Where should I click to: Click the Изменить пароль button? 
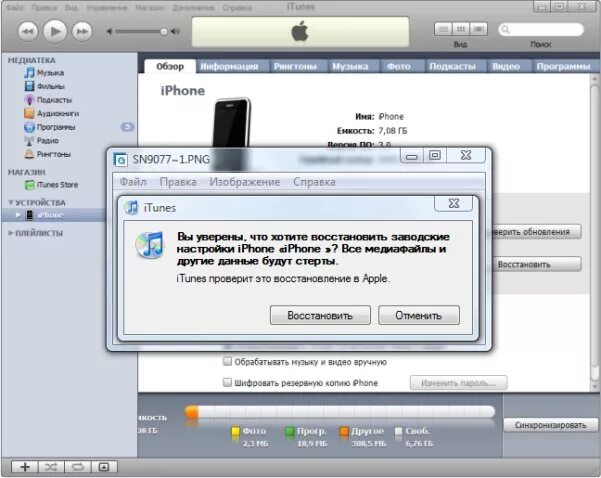click(458, 383)
